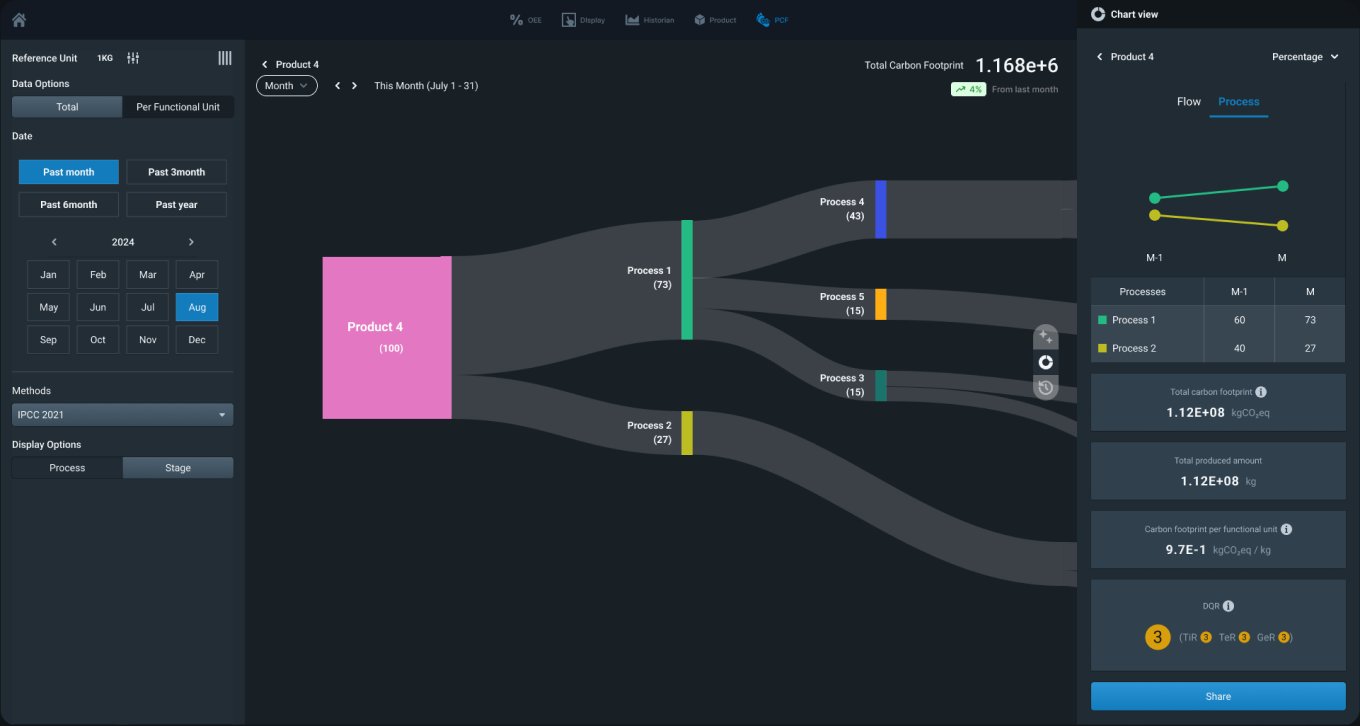Click the columns icon in the Reference Unit row
Screen dimensions: 1360x726
coord(225,58)
